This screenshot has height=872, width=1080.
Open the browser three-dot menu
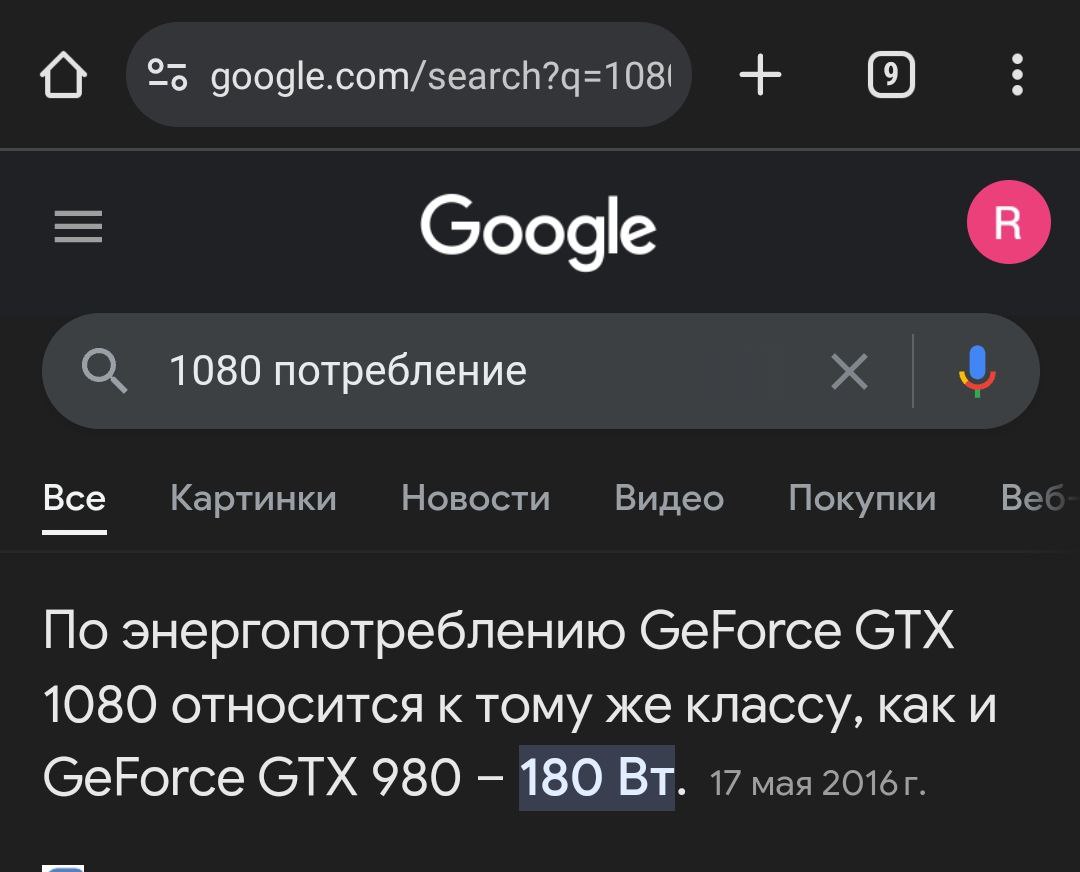click(x=1017, y=74)
